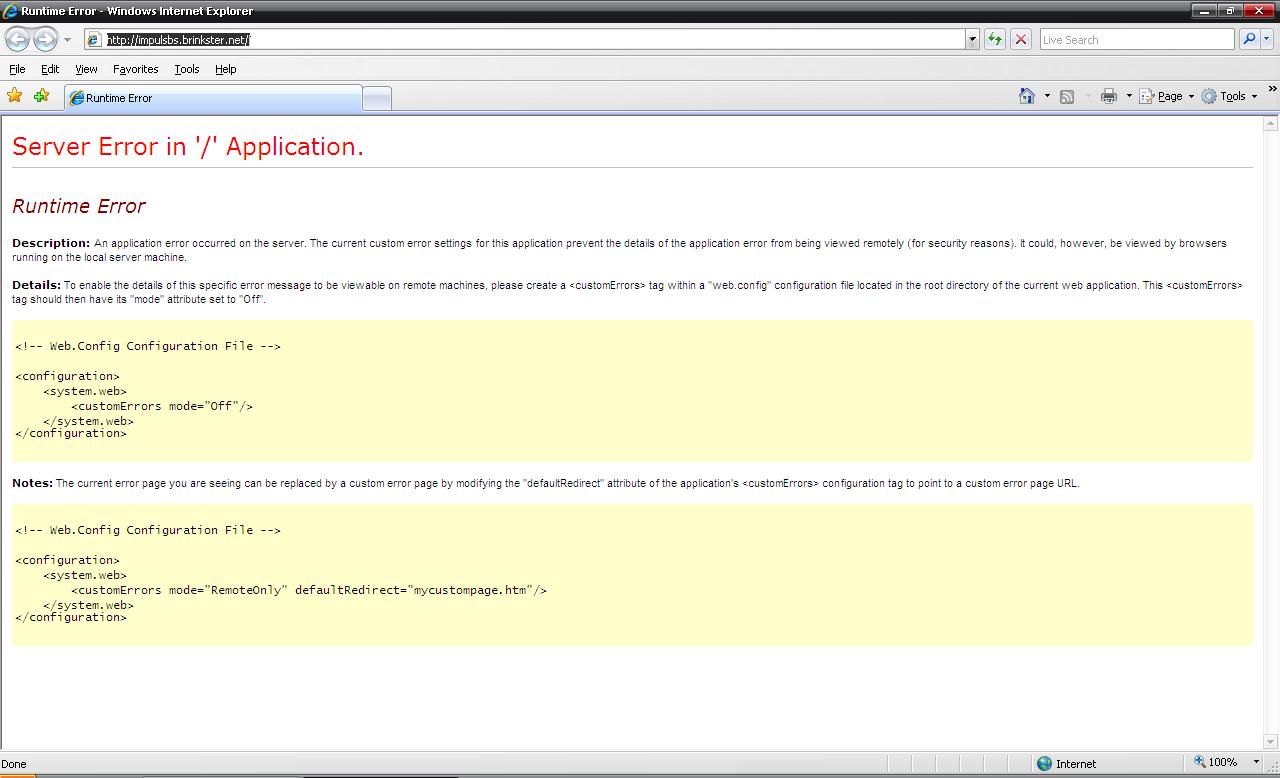
Task: Click the Forward navigation arrow
Action: [45, 39]
